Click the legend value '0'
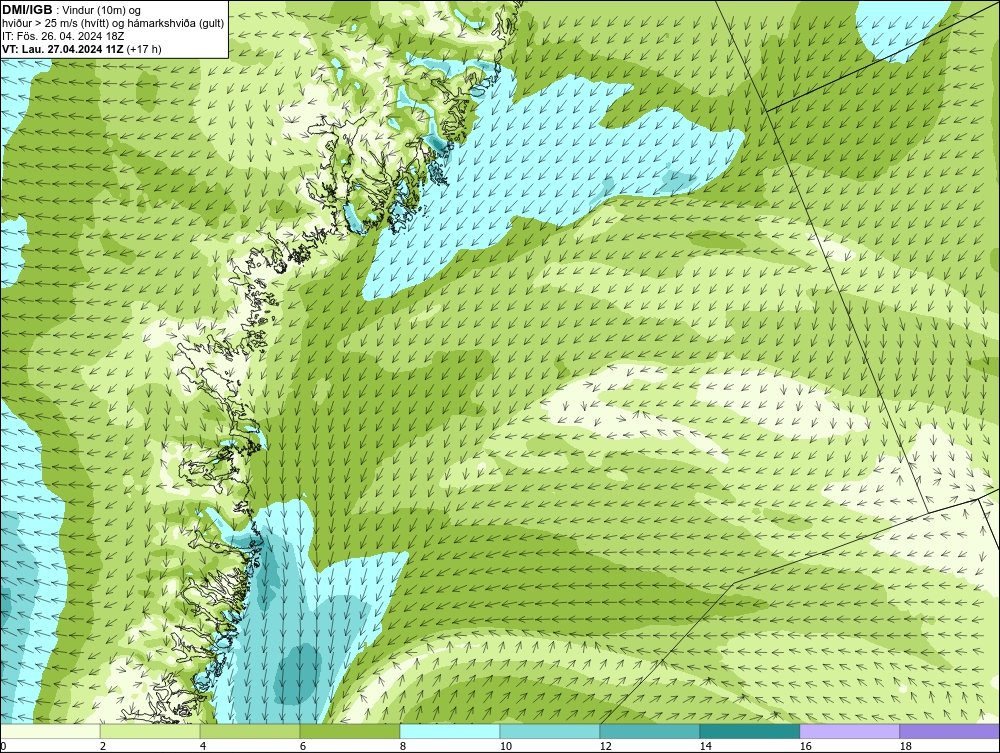The image size is (1000, 753). pos(4,746)
